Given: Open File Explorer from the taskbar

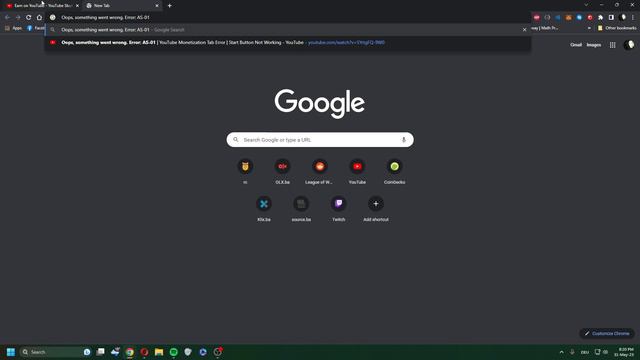Looking at the screenshot, I should click(x=159, y=352).
